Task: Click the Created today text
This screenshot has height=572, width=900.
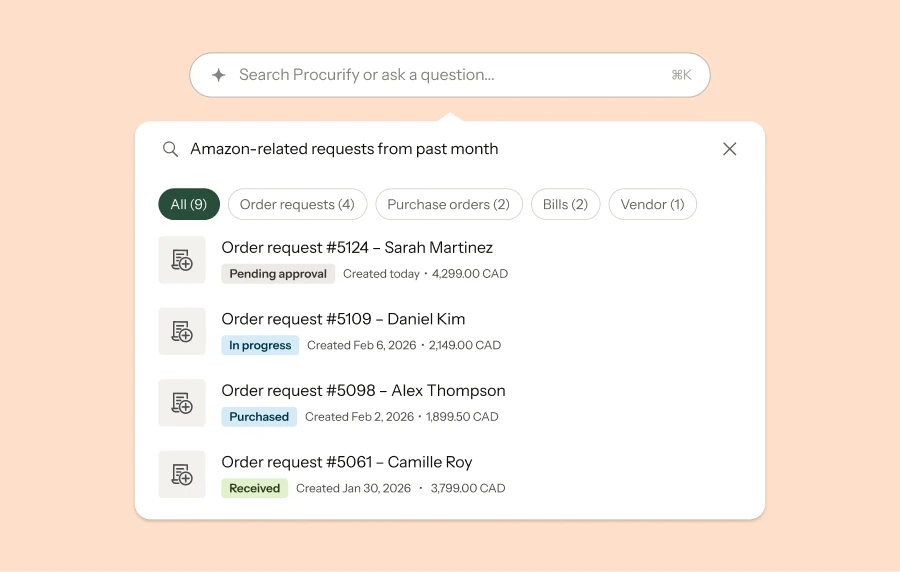Action: pyautogui.click(x=381, y=274)
